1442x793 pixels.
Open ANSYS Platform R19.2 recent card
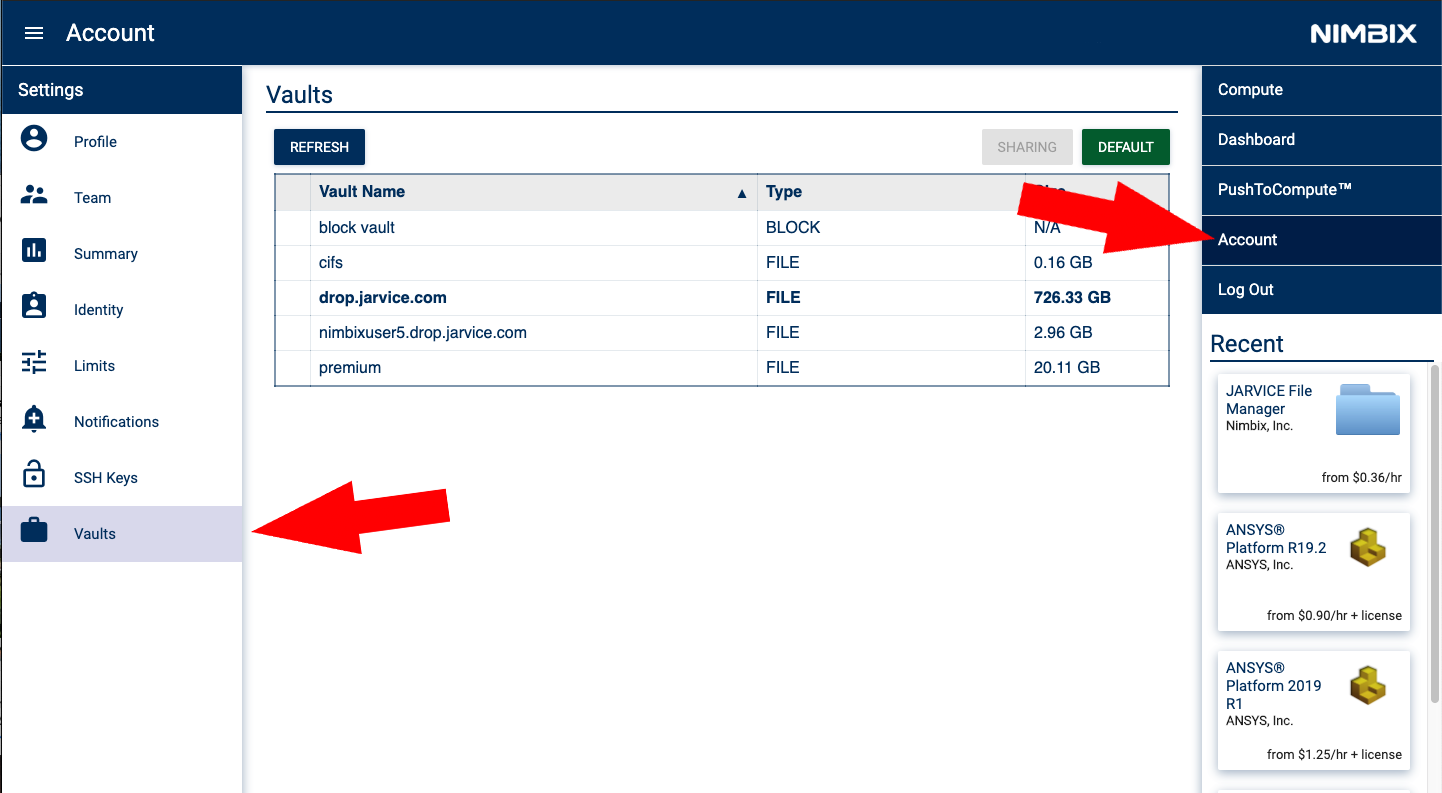point(1314,572)
